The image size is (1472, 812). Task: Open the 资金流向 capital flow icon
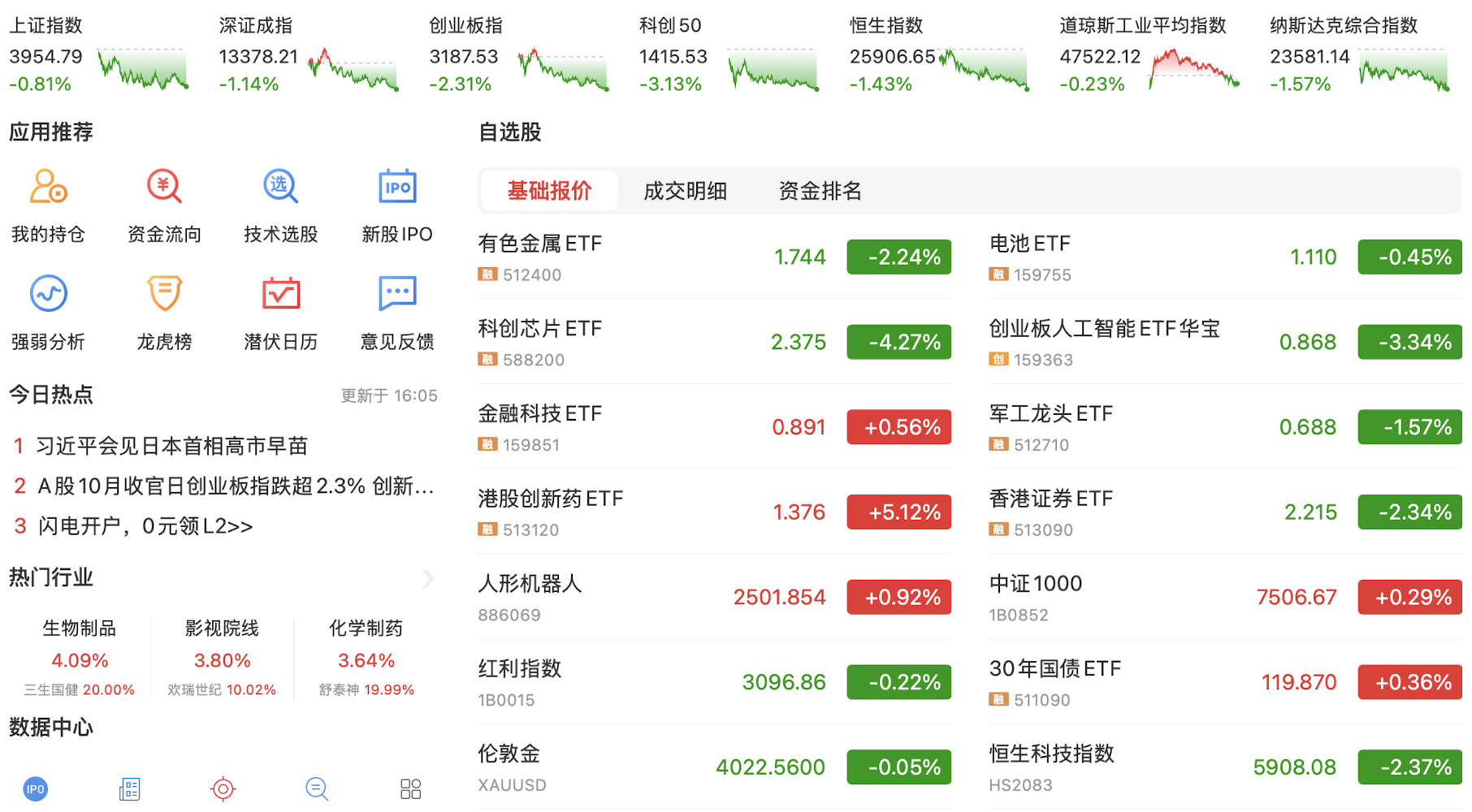[164, 188]
